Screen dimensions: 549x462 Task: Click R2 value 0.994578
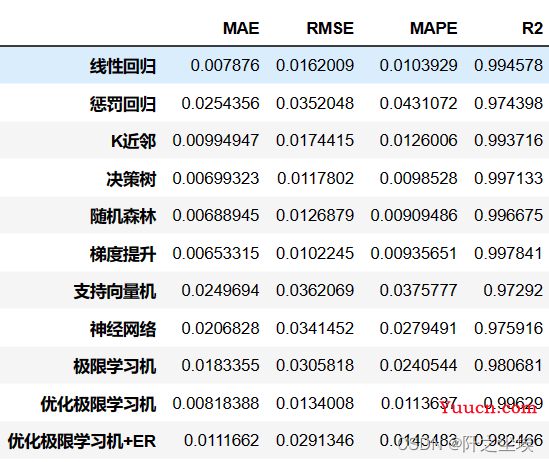508,65
